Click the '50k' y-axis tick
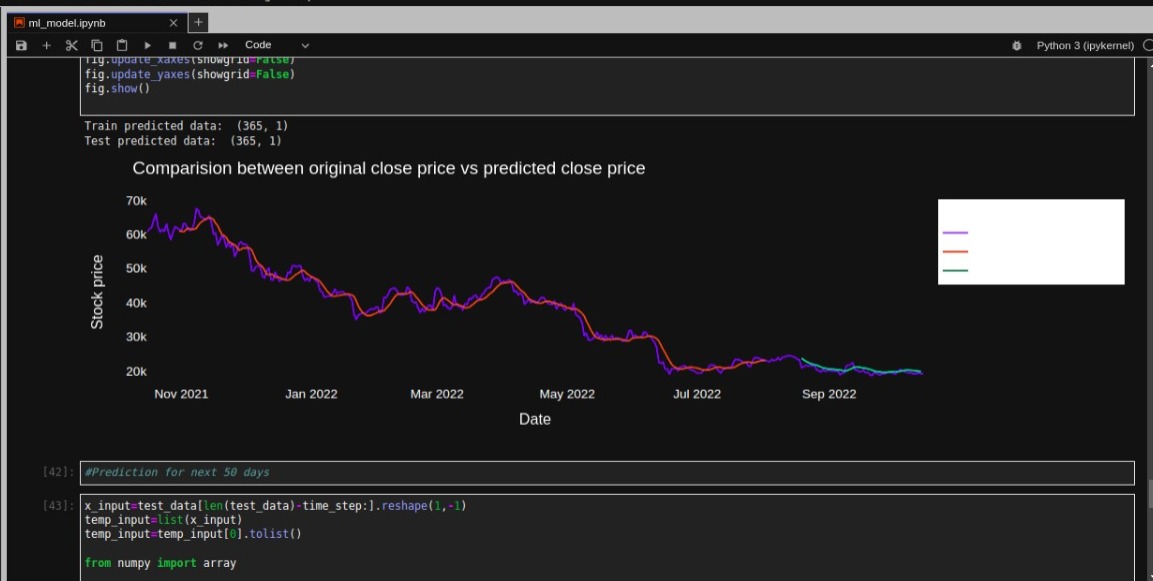1153x581 pixels. (136, 268)
